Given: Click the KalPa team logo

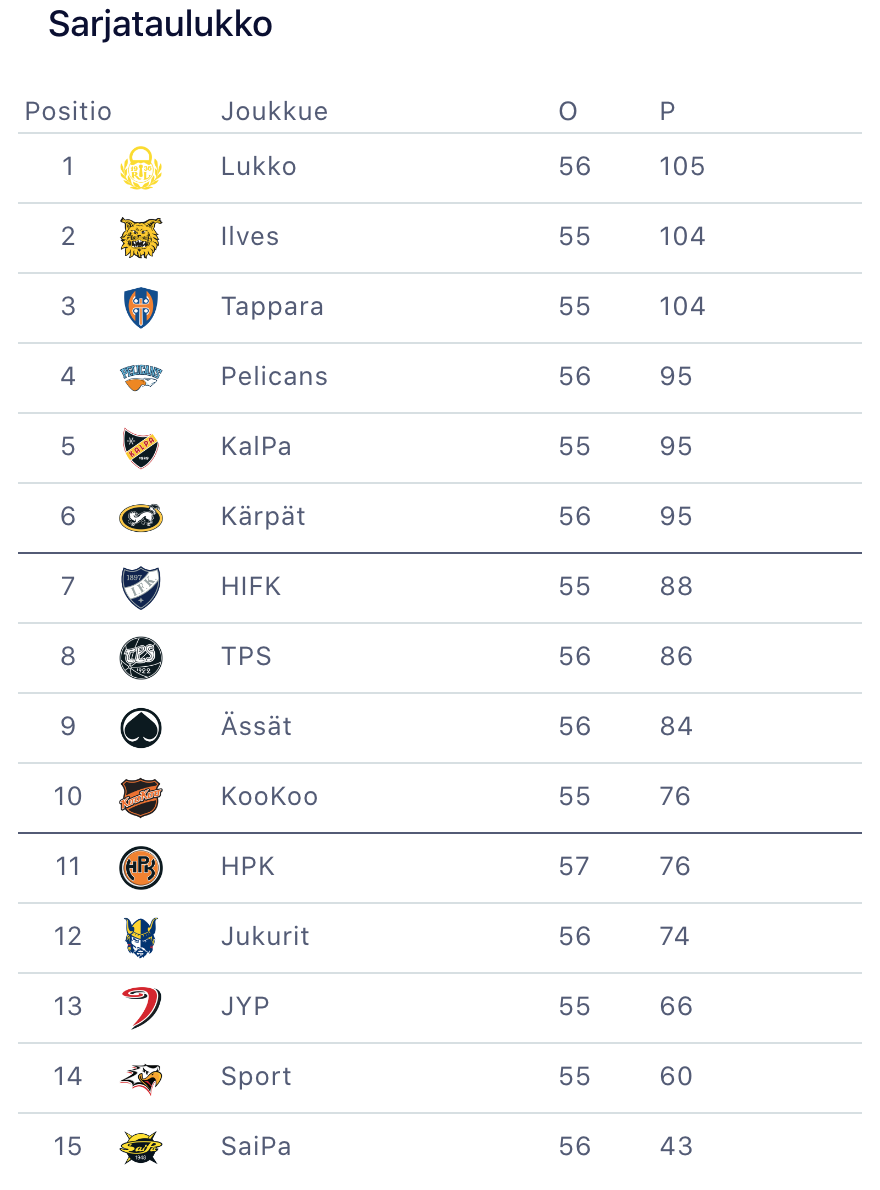Looking at the screenshot, I should (x=140, y=447).
